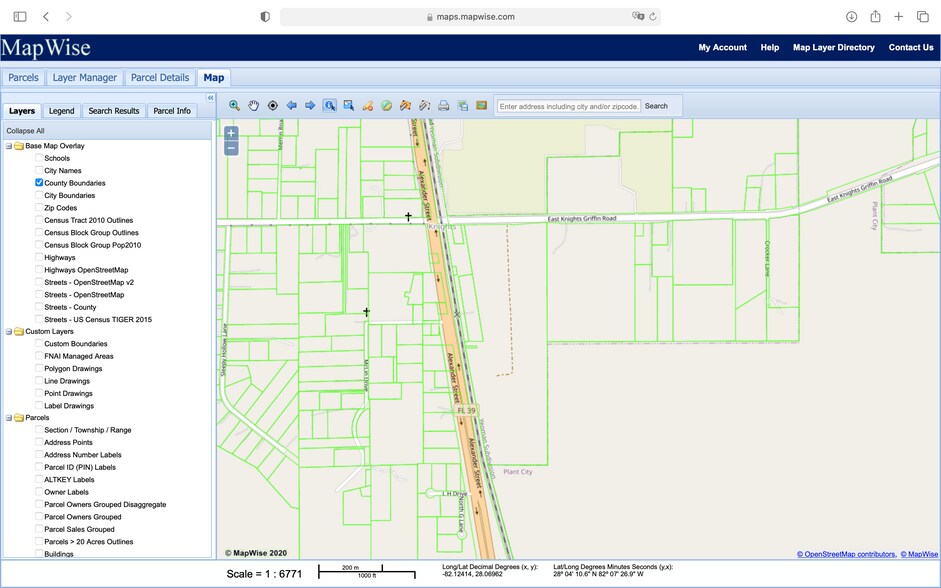The width and height of the screenshot is (941, 588).
Task: Click the Search button next to address field
Action: (x=656, y=105)
